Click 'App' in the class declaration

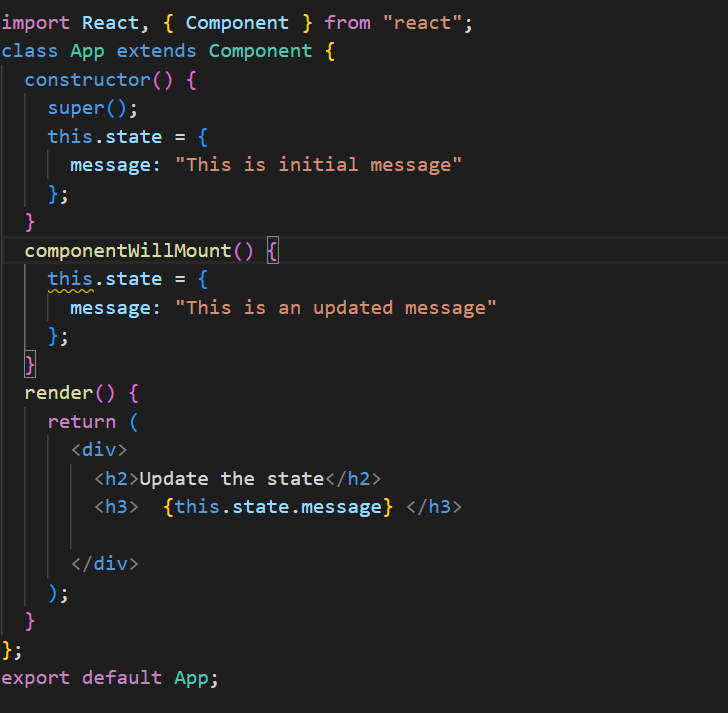click(87, 51)
